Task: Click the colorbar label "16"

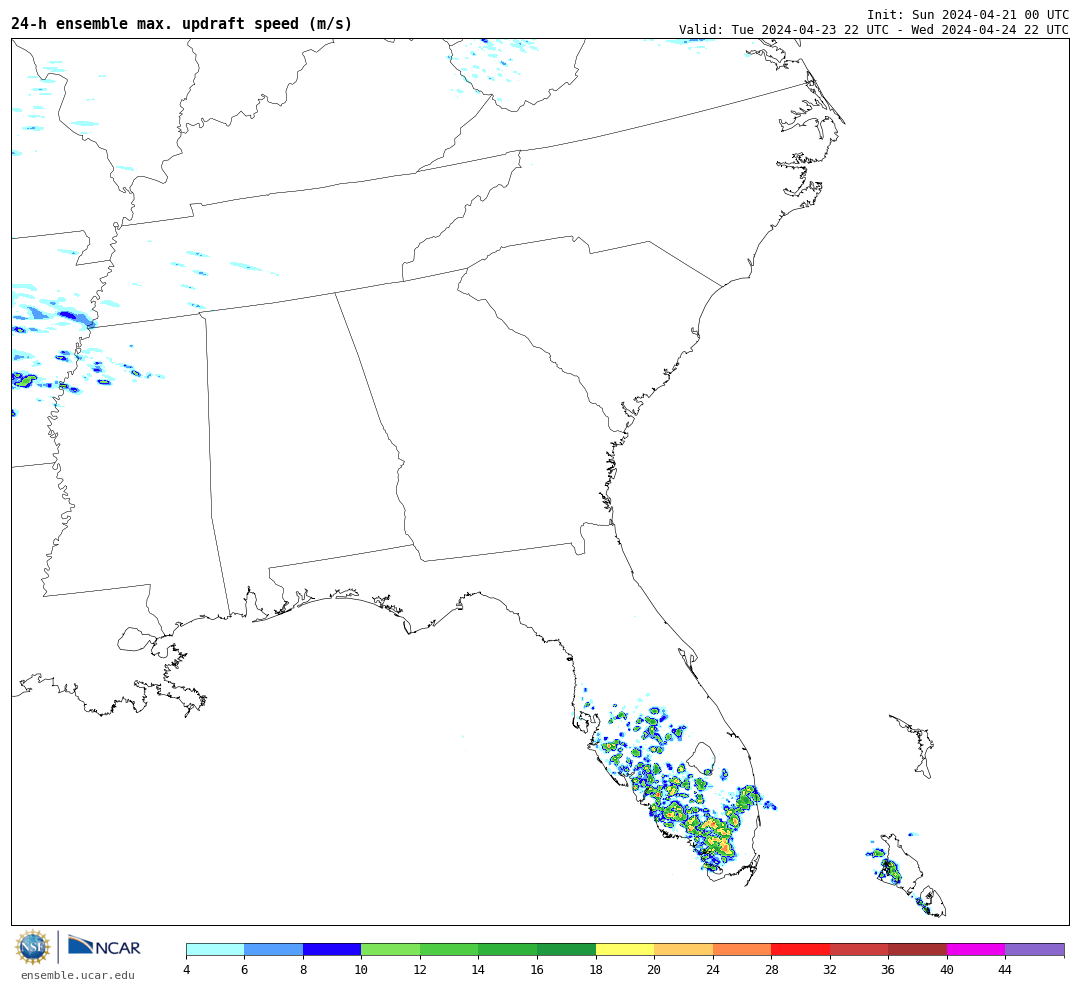Action: pyautogui.click(x=537, y=970)
